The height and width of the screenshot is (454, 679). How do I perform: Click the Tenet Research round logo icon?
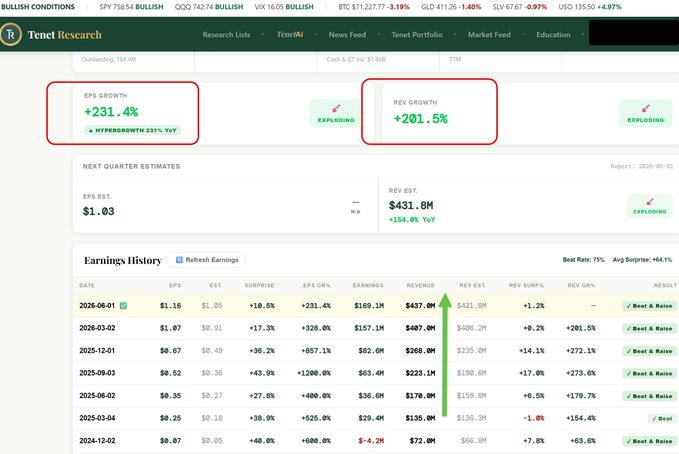click(10, 34)
